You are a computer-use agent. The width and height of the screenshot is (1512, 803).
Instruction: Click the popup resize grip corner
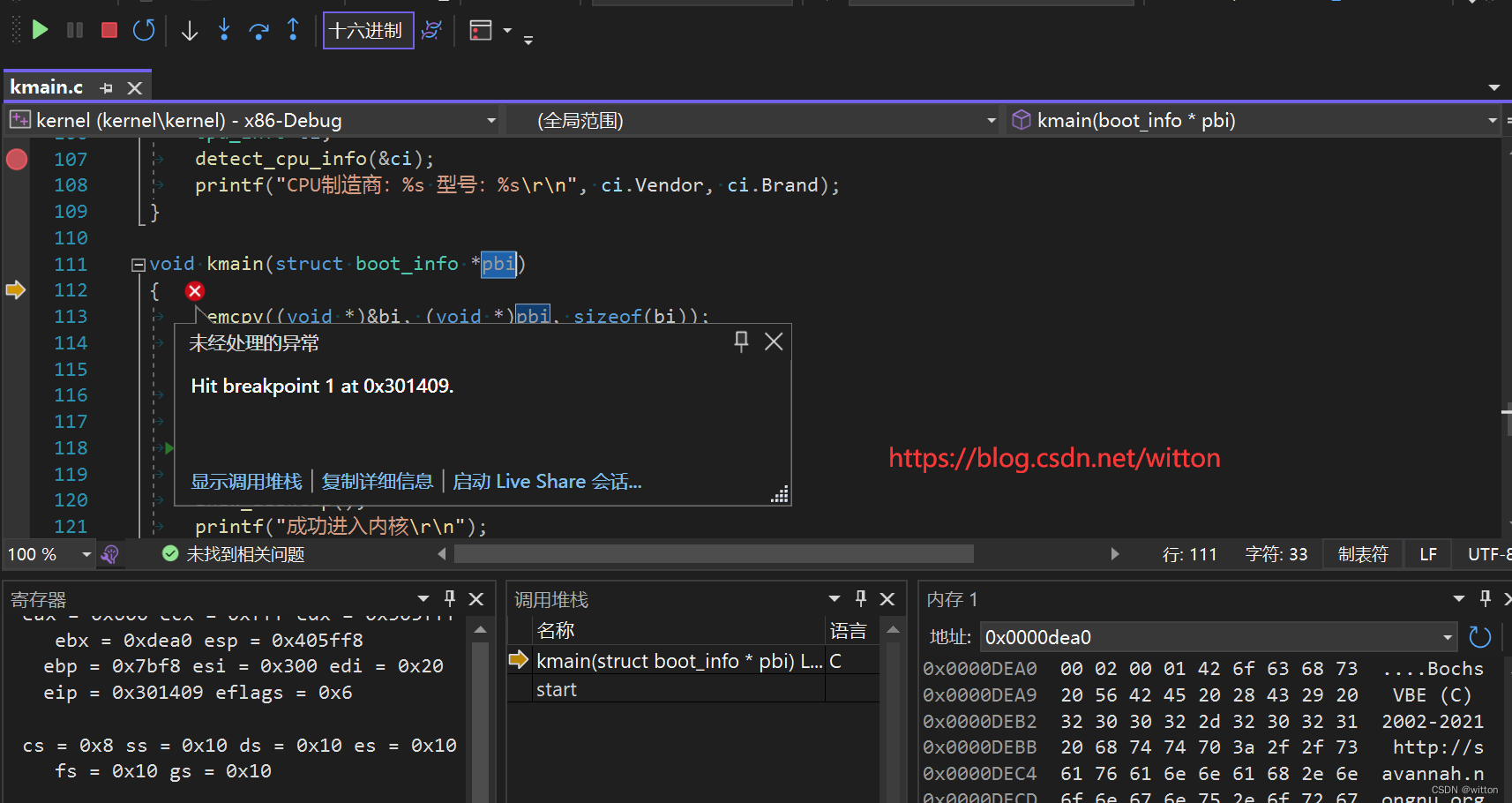[x=780, y=494]
